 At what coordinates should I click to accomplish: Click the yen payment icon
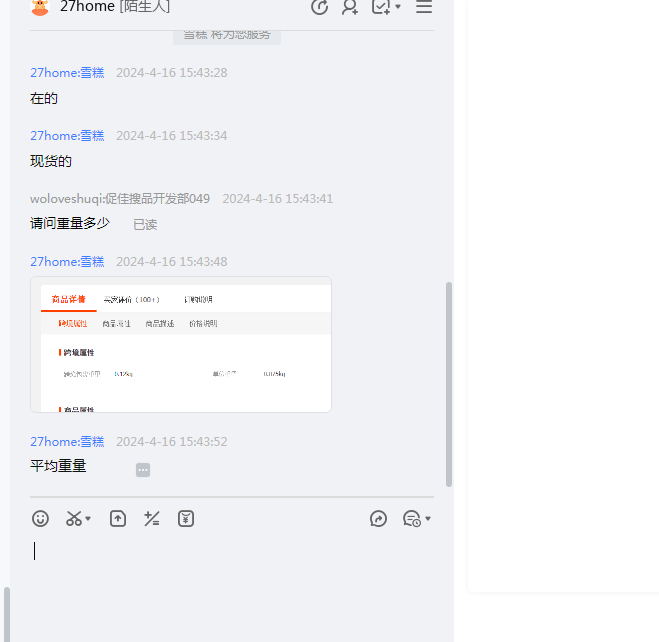[x=186, y=518]
